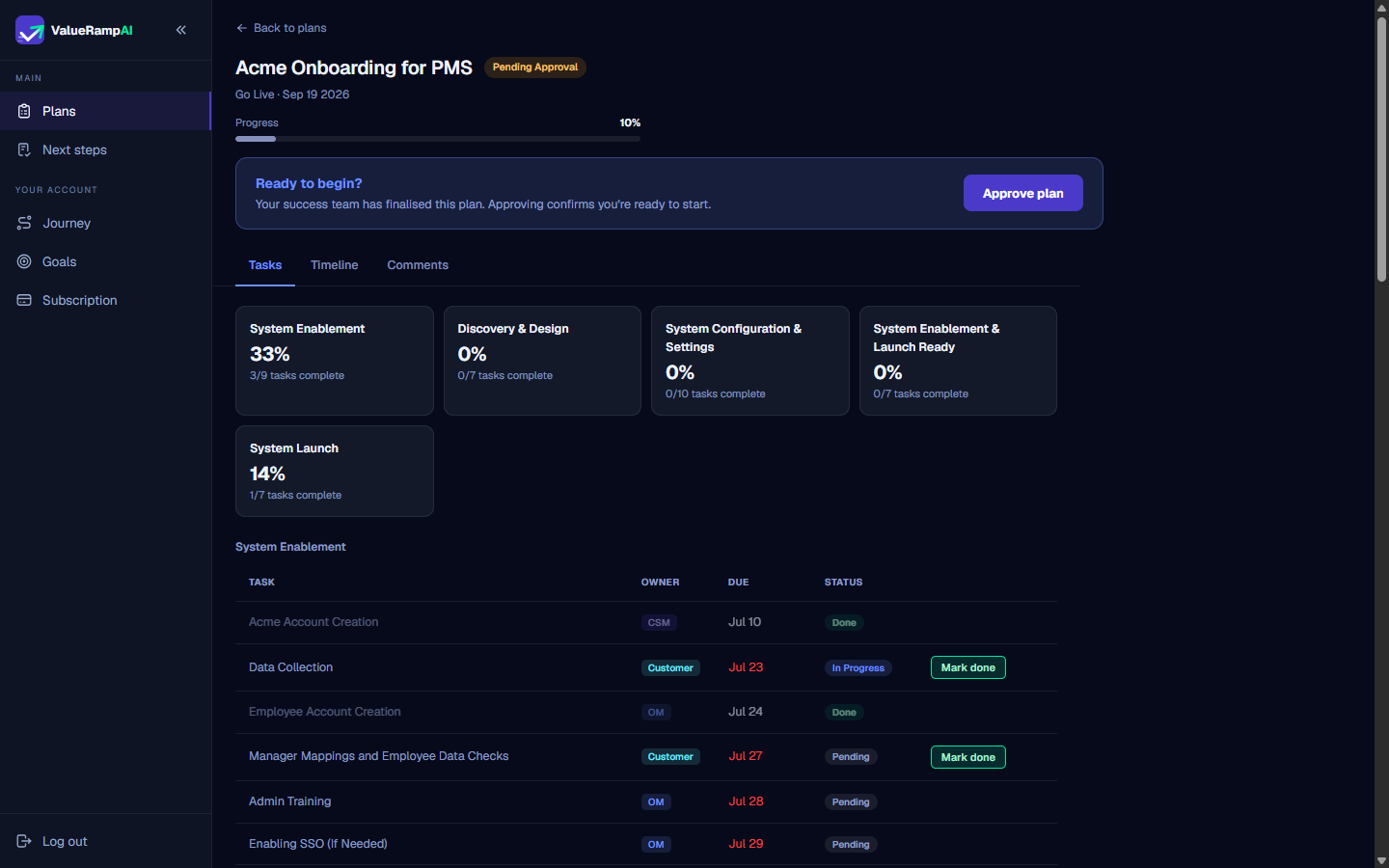The height and width of the screenshot is (868, 1389).
Task: Open the Discovery & Design card
Action: (x=542, y=361)
